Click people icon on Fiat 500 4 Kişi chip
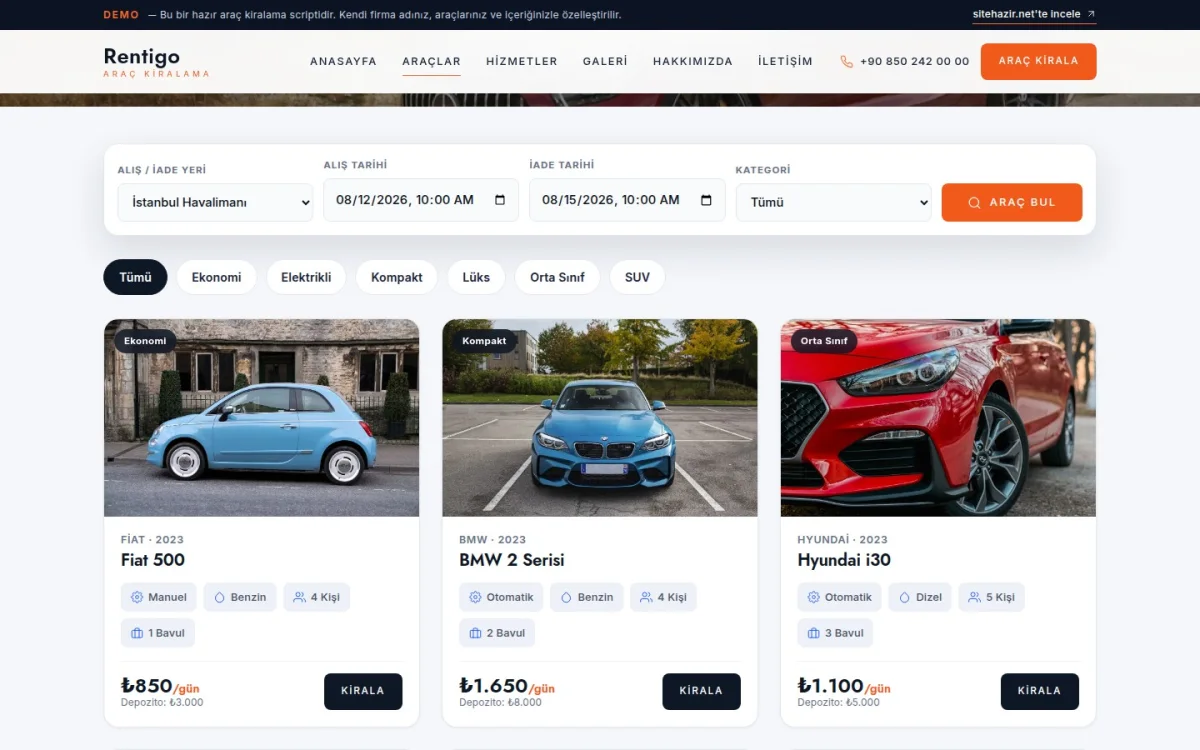 pos(299,597)
